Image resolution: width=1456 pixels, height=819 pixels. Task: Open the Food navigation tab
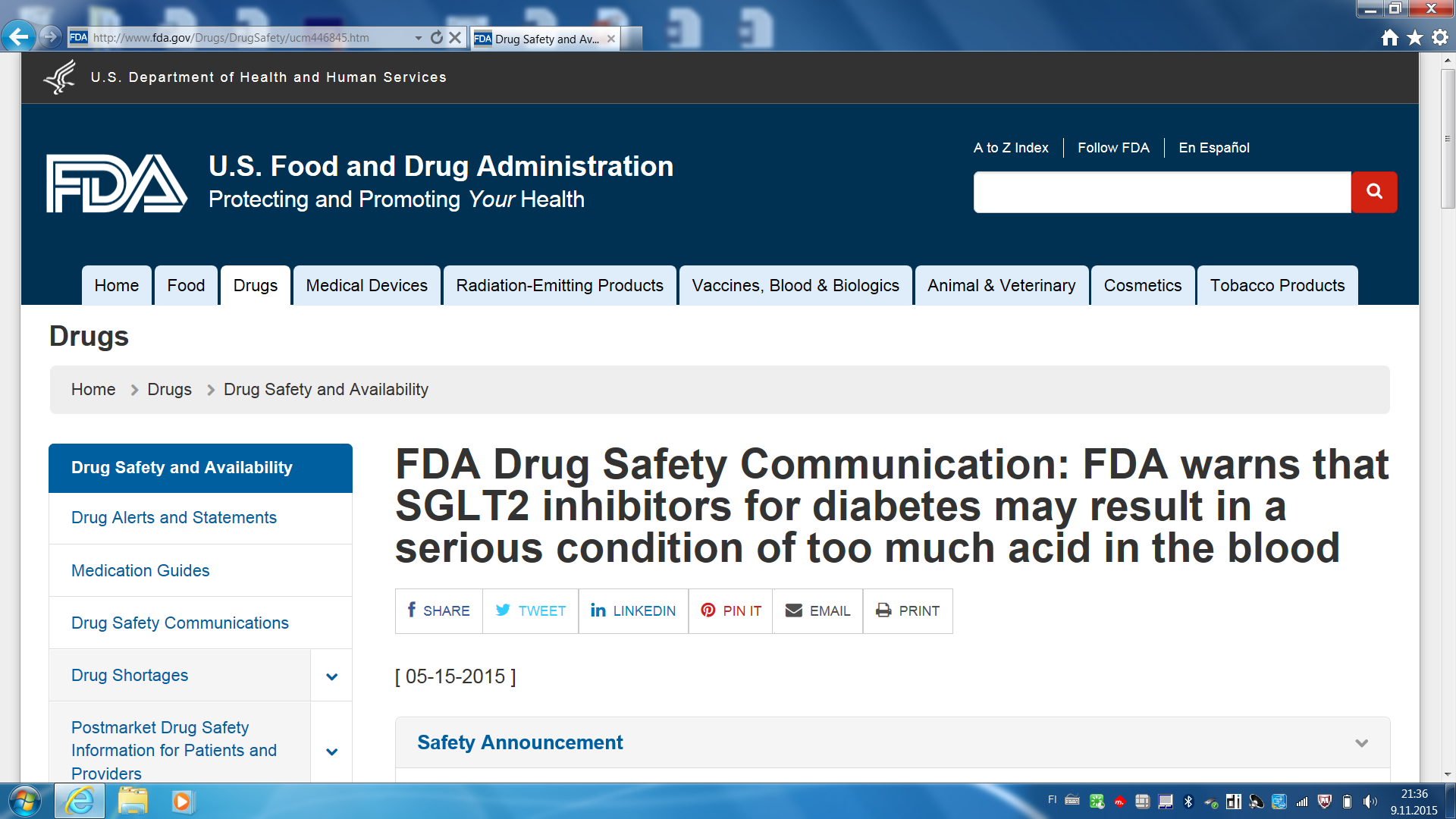[186, 285]
